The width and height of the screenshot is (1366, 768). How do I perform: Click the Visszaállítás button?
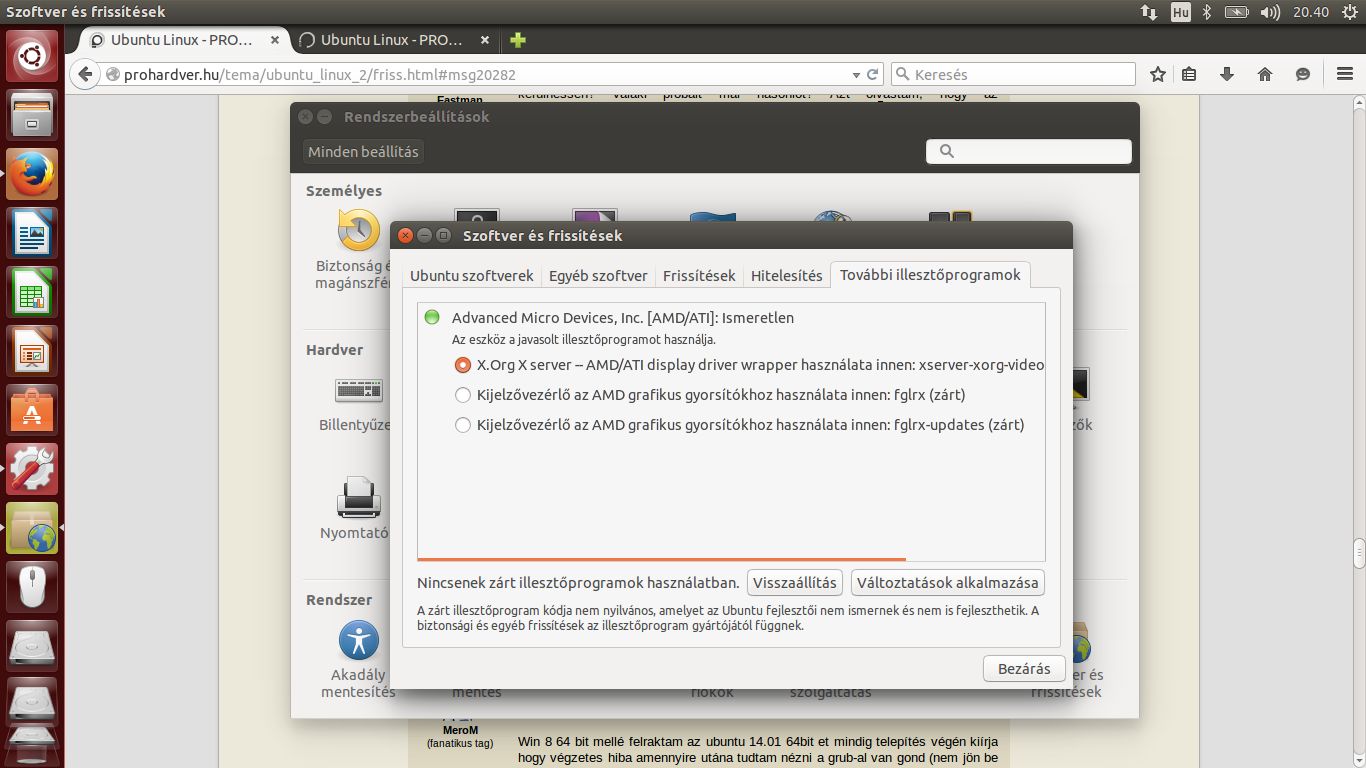point(795,582)
